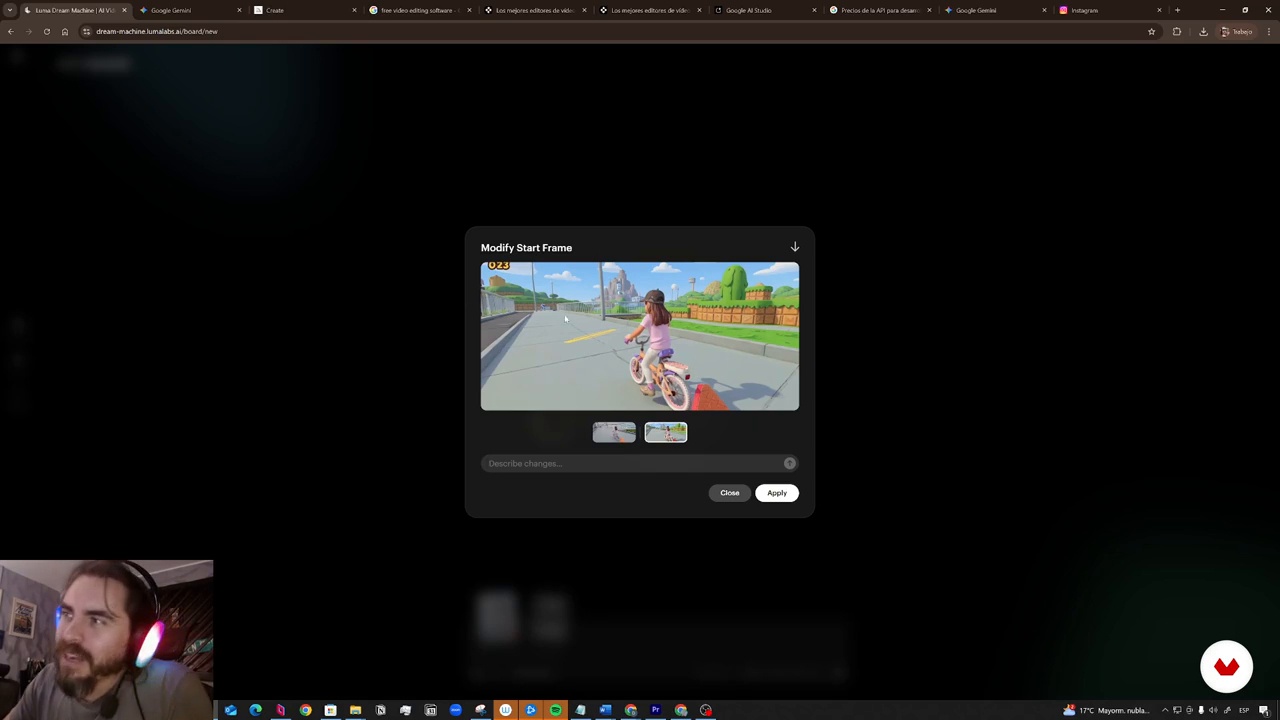Click the red round logo badge
The image size is (1280, 720).
coord(1226,666)
